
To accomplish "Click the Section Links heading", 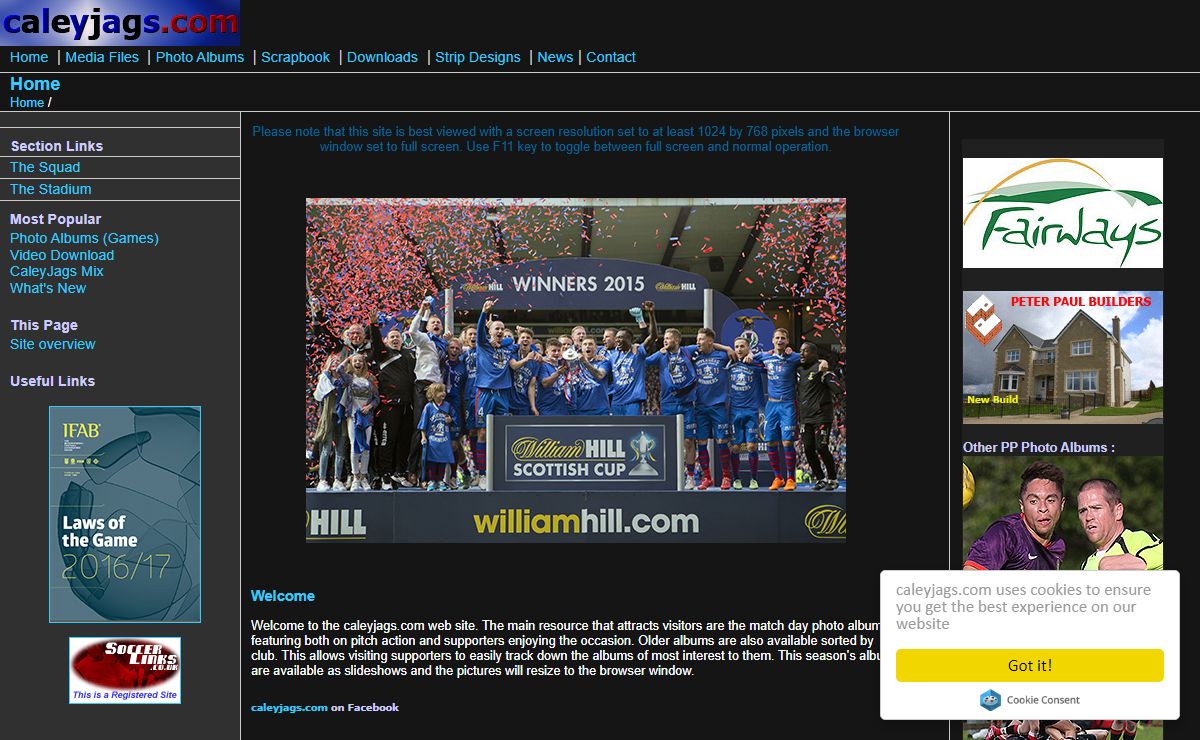I will click(x=57, y=146).
